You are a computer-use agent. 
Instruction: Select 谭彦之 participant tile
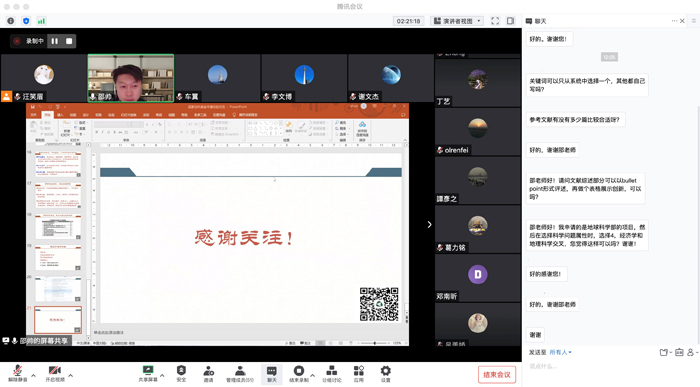pyautogui.click(x=478, y=180)
